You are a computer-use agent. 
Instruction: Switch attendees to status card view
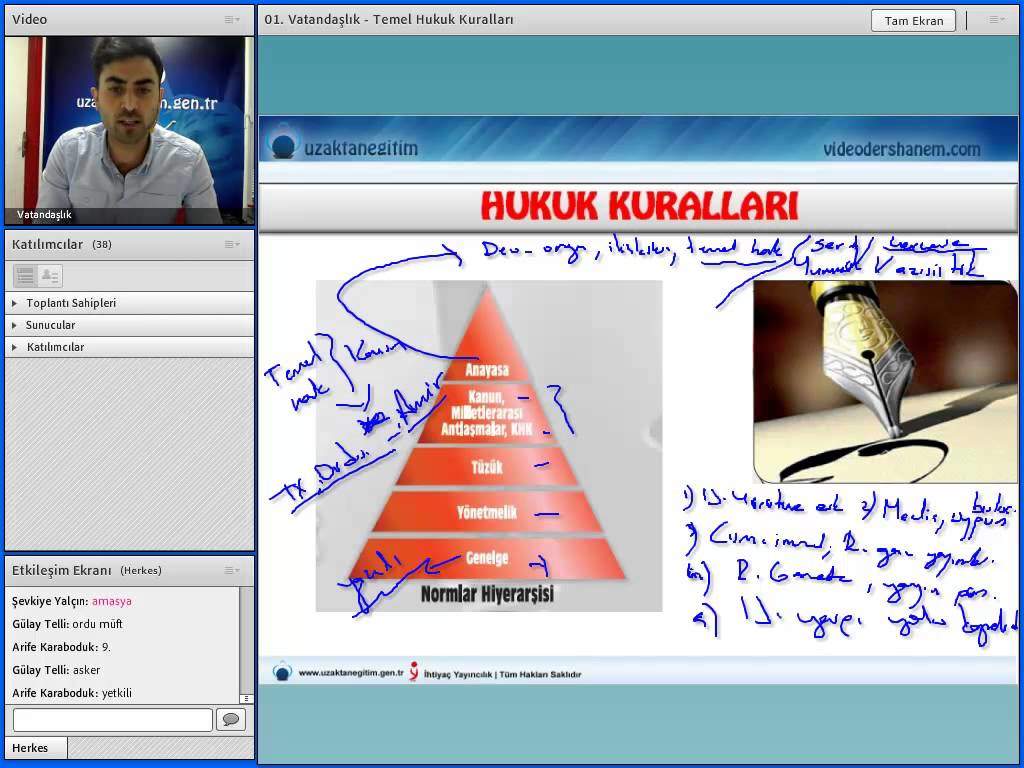point(49,276)
